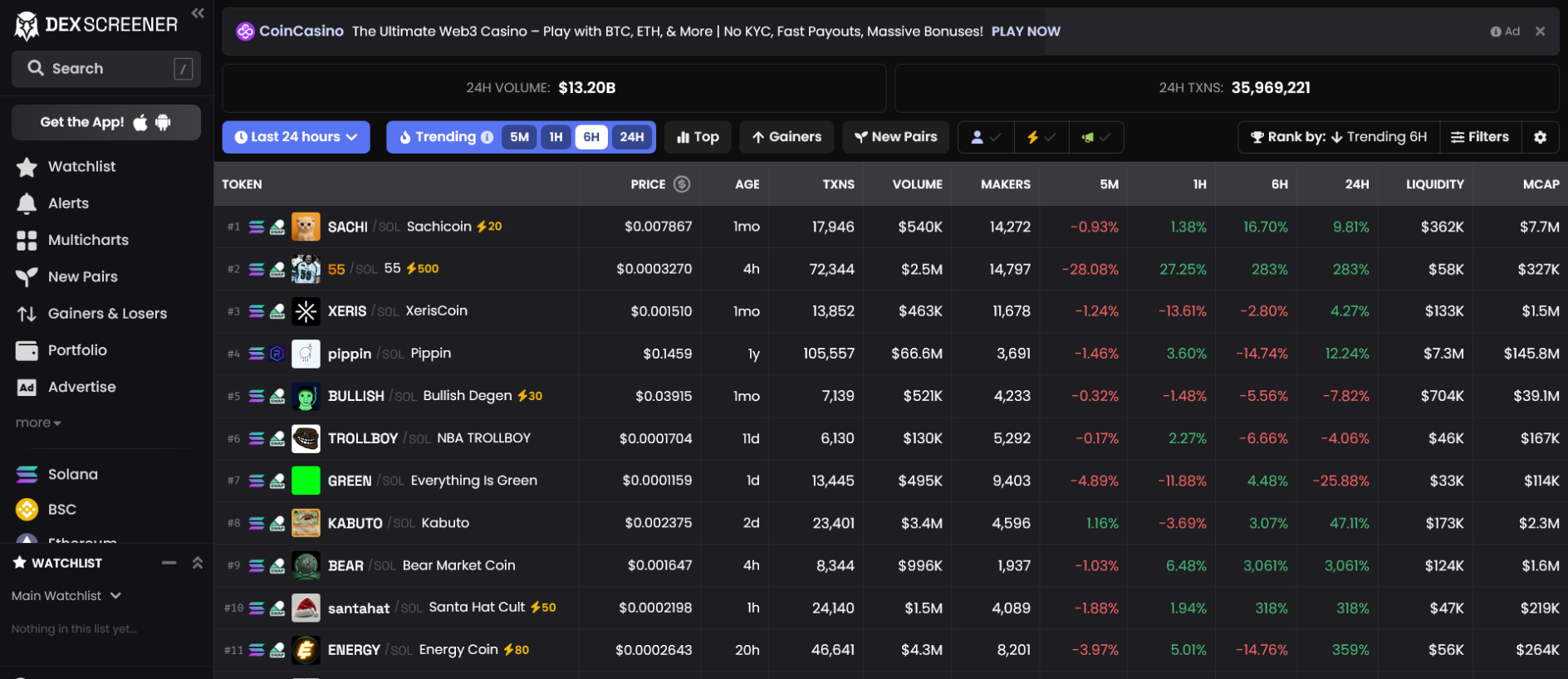Expand the sidebar 'more' menu

tap(38, 423)
